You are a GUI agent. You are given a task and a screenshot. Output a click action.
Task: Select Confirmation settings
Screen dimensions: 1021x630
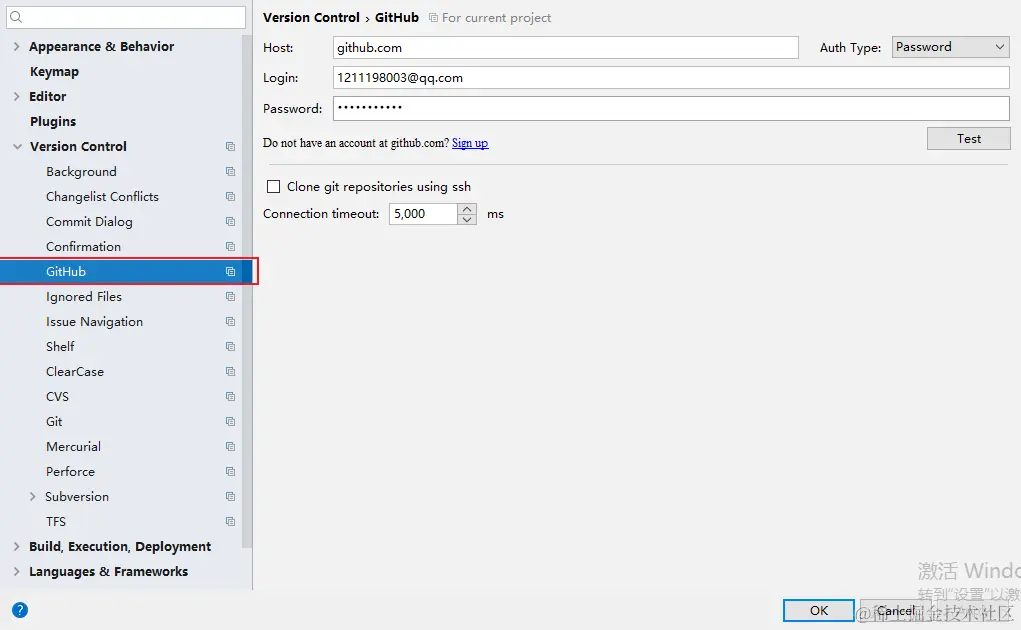pyautogui.click(x=83, y=247)
